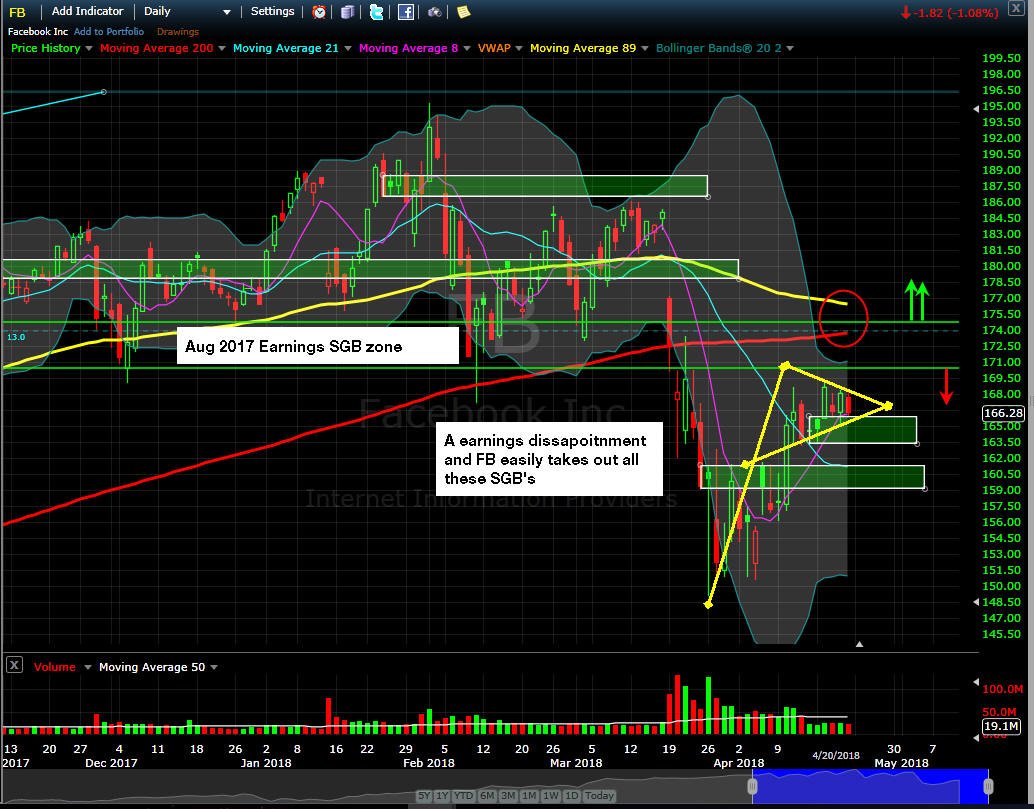Expand the Moving Average 200 dropdown
Screen dimensions: 1034x809
point(222,48)
